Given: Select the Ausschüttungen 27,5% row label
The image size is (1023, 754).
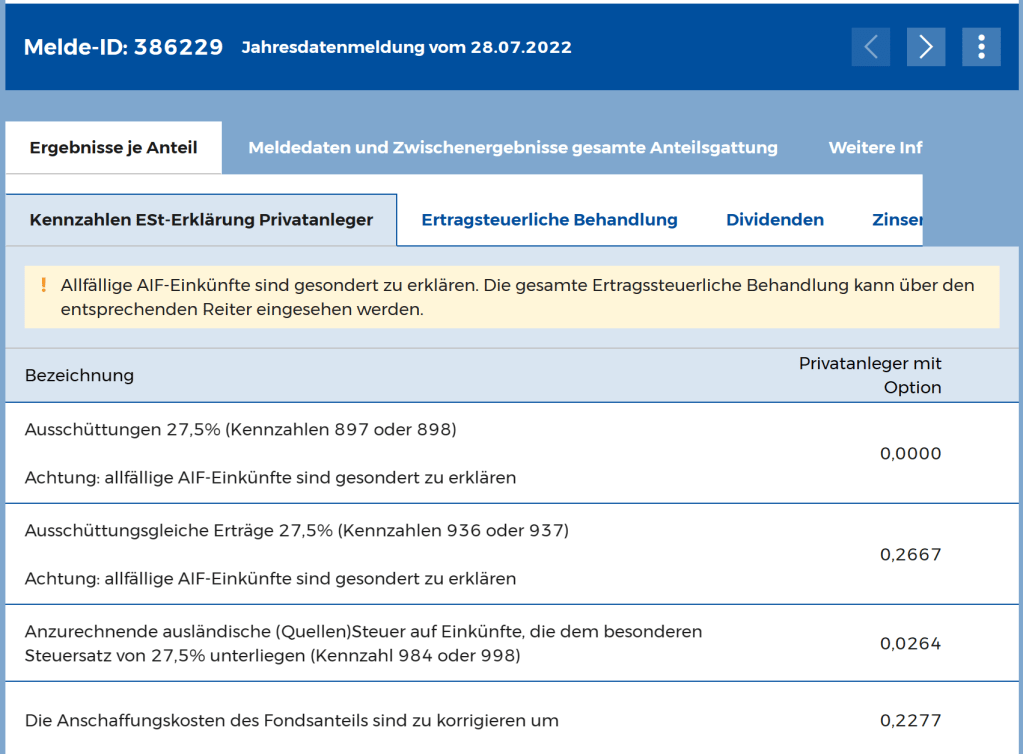Looking at the screenshot, I should click(x=240, y=430).
